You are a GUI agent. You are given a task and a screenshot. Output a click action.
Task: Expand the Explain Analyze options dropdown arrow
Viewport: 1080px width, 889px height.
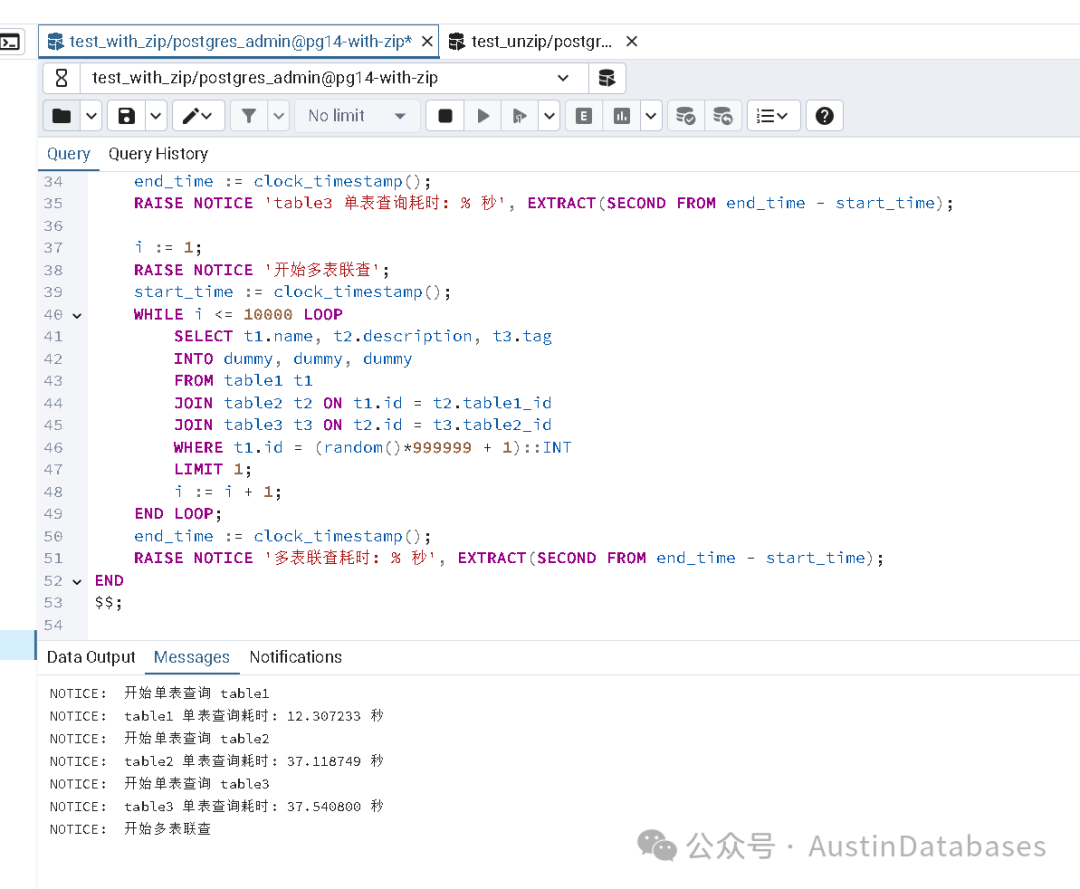click(651, 116)
